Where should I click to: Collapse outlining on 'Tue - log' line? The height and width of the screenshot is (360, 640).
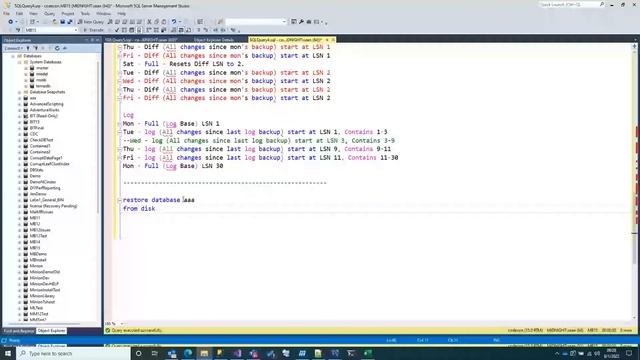[x=120, y=132]
